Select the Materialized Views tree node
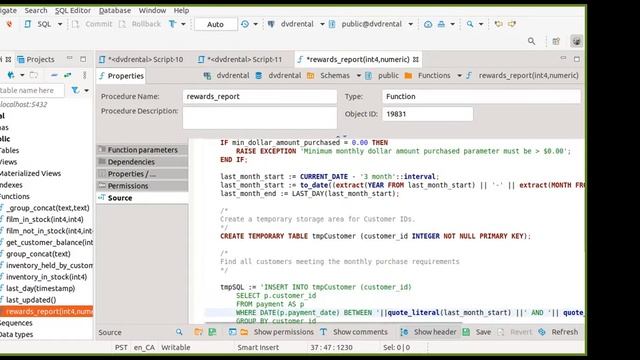This screenshot has height=360, width=640. [x=30, y=173]
